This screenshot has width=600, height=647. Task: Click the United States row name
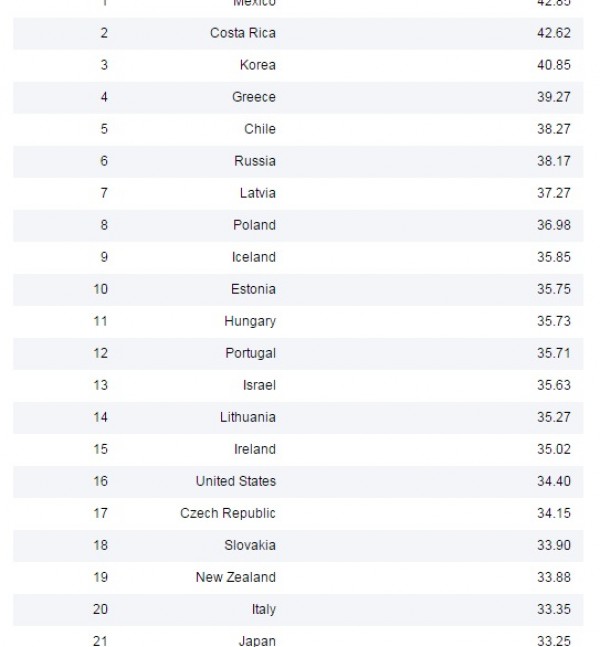[236, 481]
